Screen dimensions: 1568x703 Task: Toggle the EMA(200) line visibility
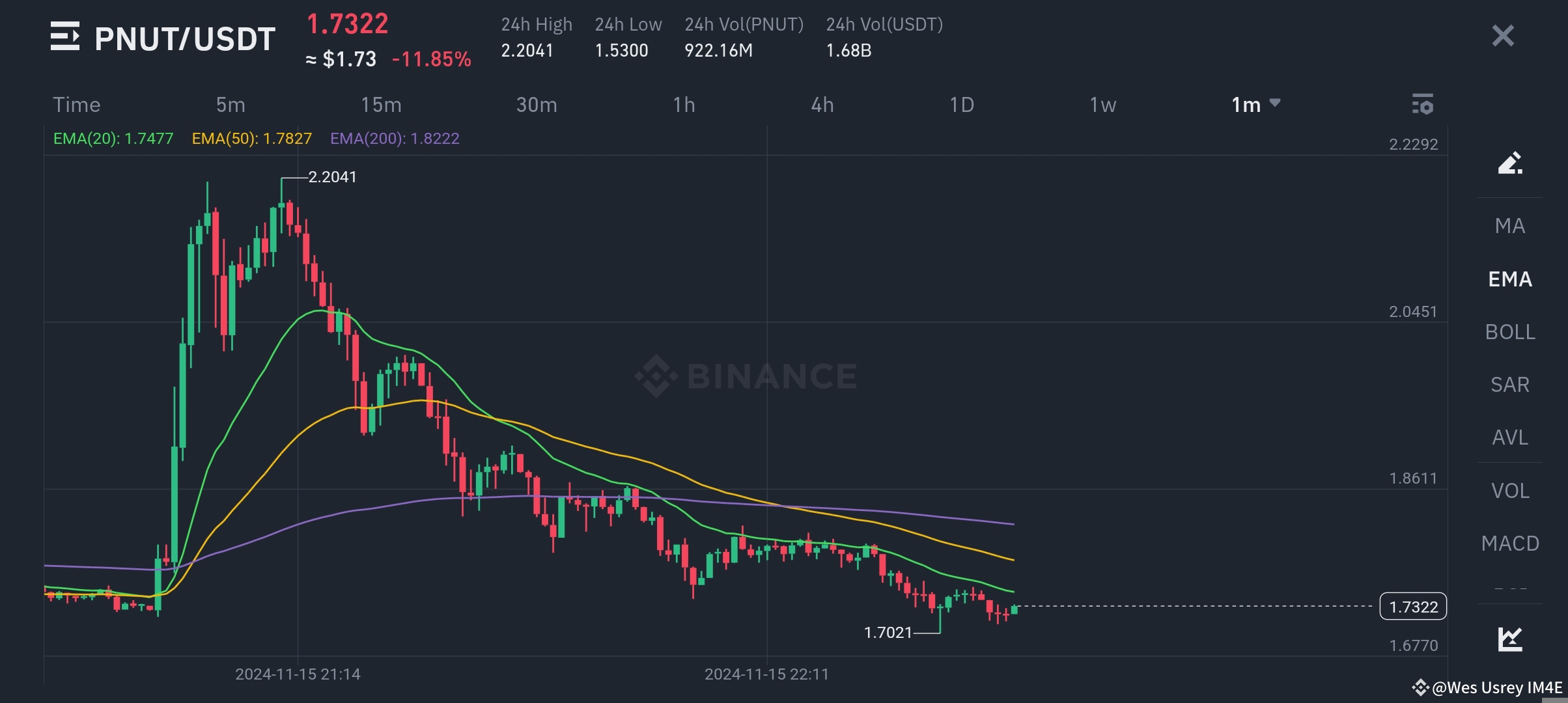(396, 138)
